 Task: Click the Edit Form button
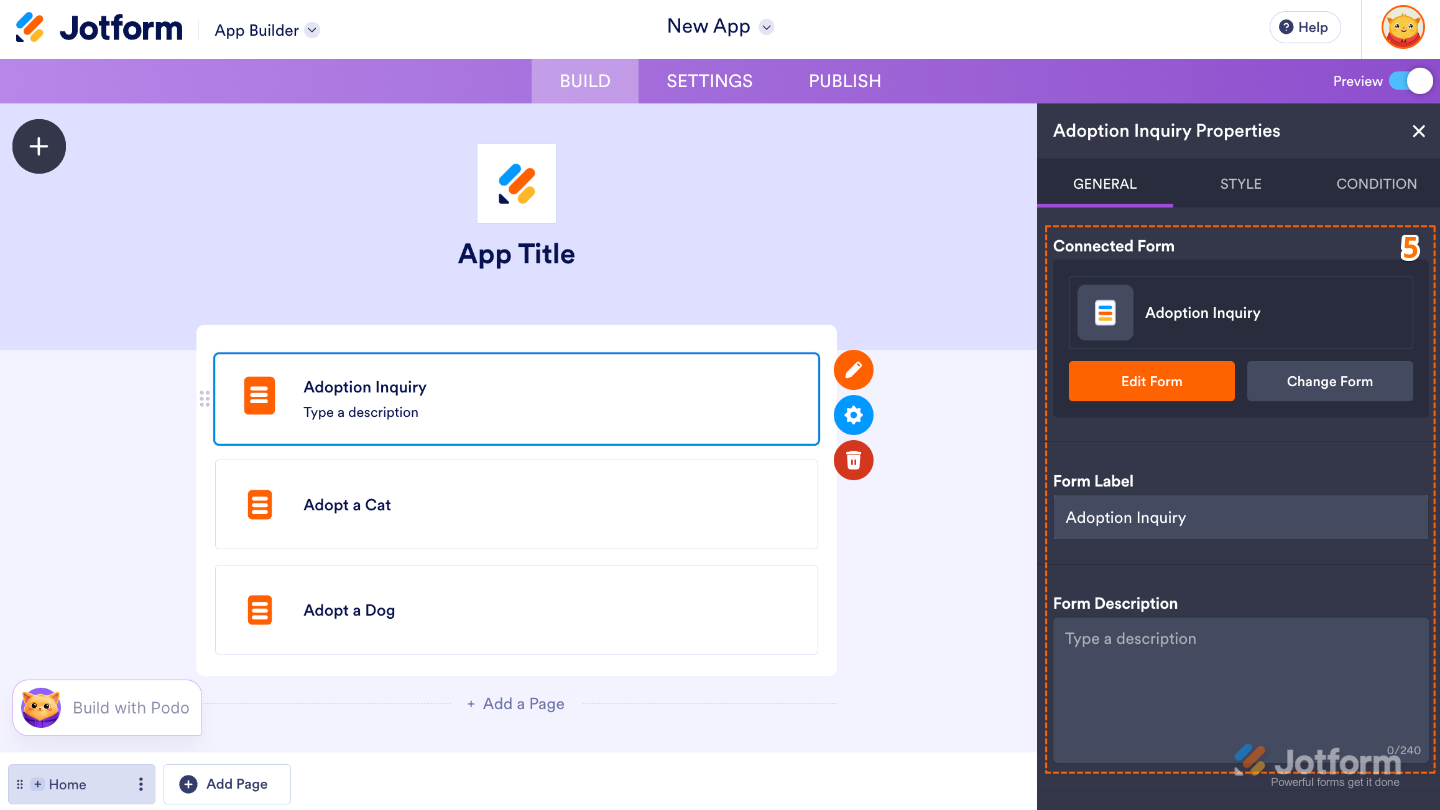tap(1151, 381)
